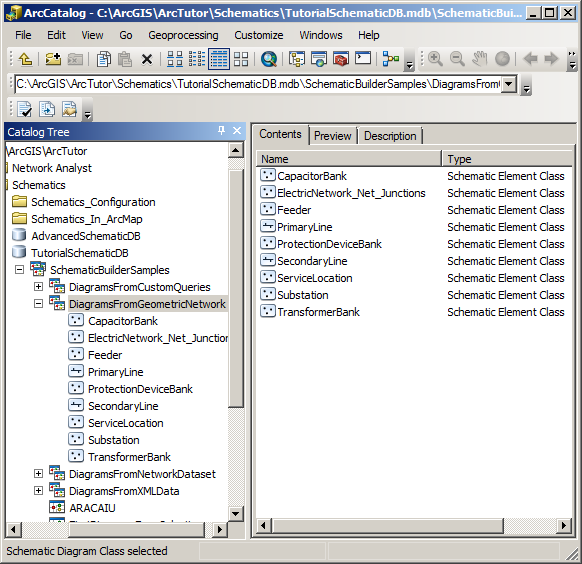Viewport: 582px width, 564px height.
Task: Select the Details view icon
Action: pos(219,59)
